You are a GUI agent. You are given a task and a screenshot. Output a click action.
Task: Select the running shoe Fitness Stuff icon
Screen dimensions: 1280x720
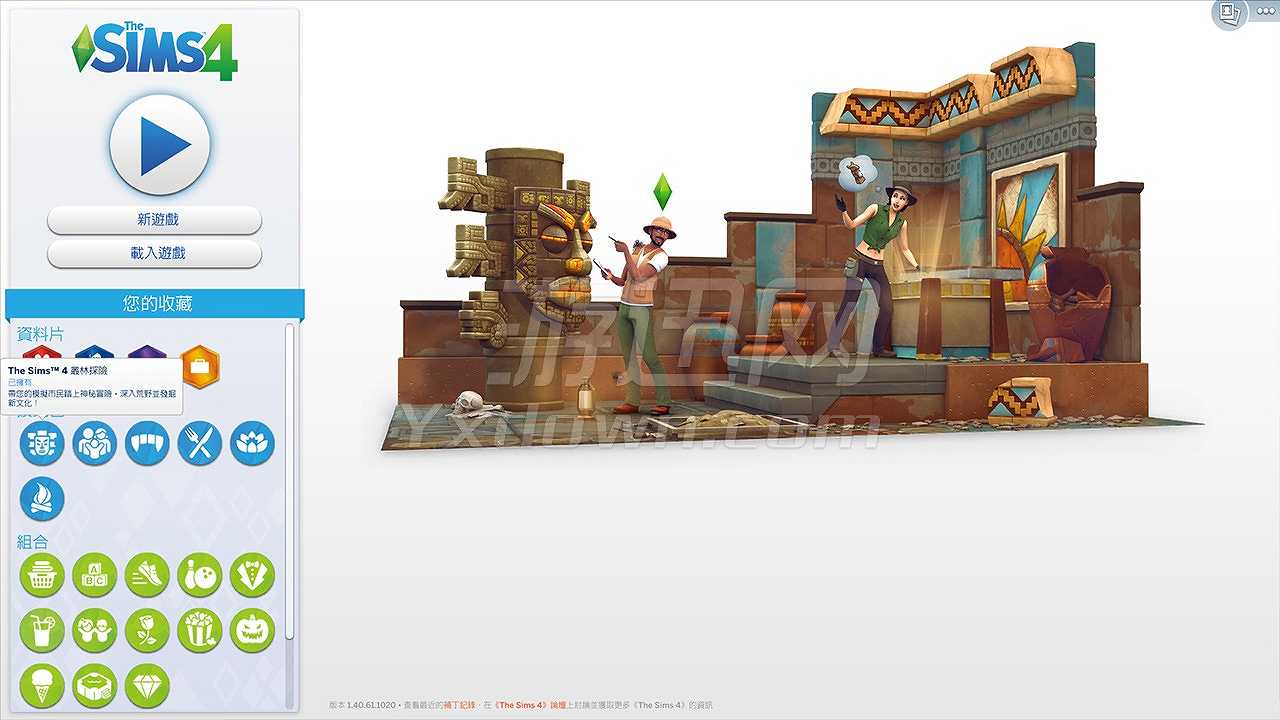147,575
